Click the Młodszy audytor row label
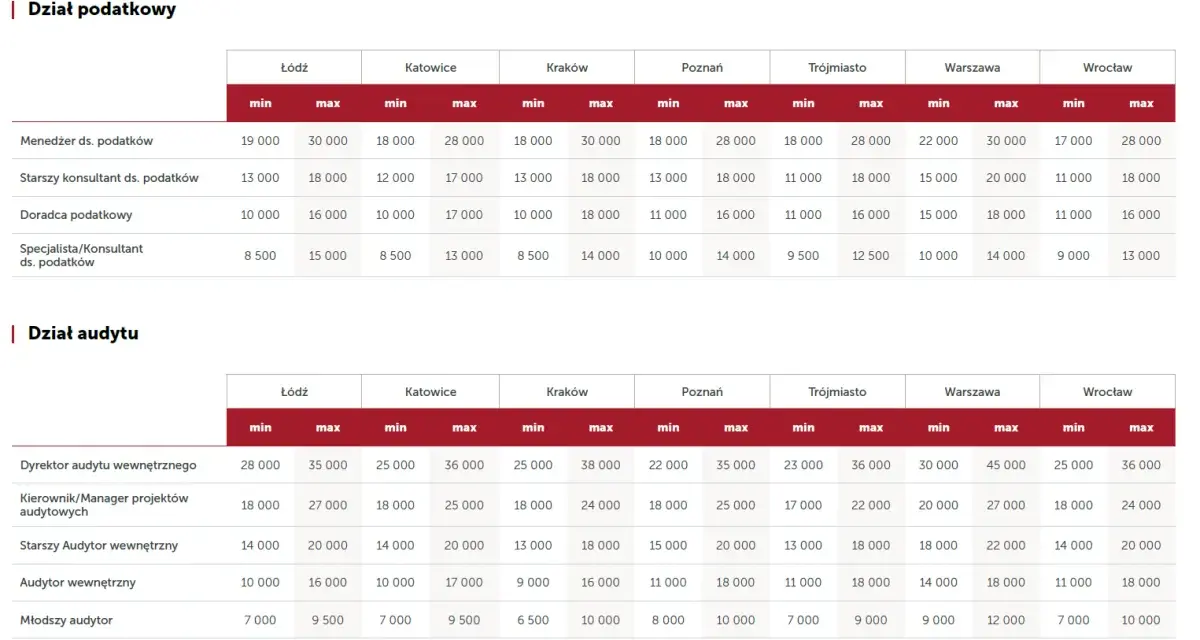Viewport: 1200px width, 640px height. 67,620
